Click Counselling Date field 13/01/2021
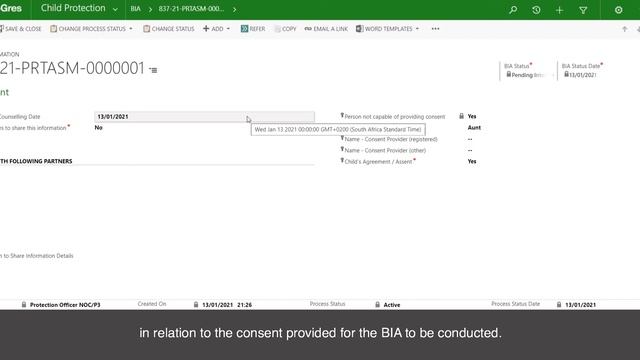Viewport: 640px width, 360px height. click(204, 117)
